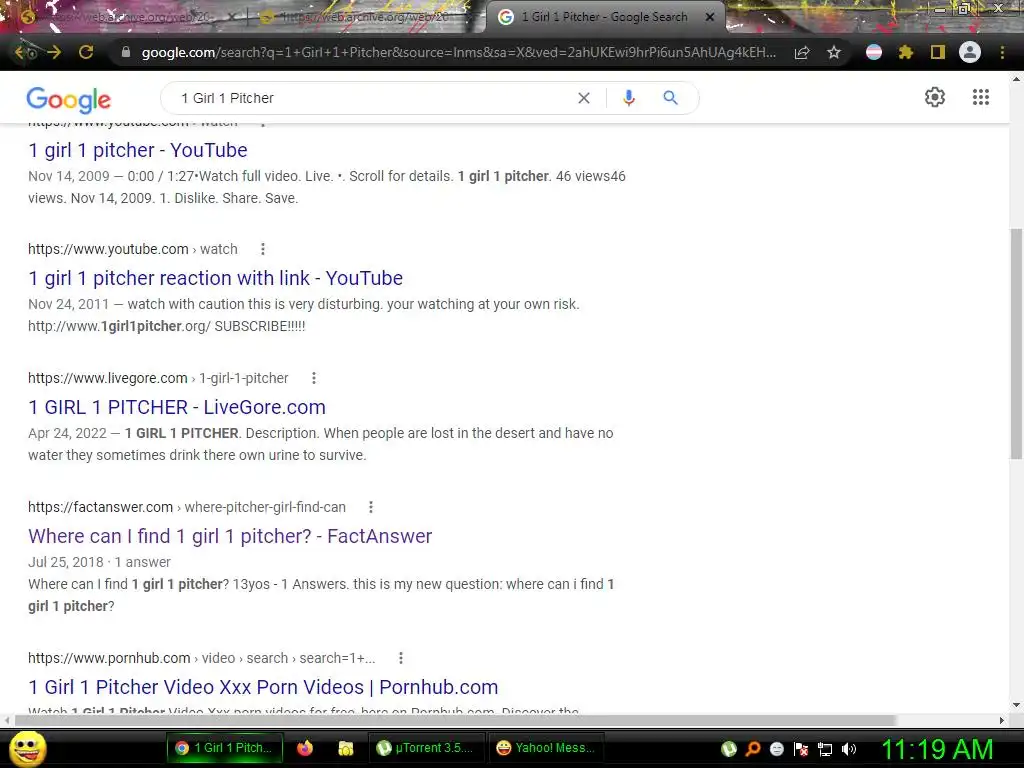This screenshot has height=768, width=1024.
Task: Open Google quick settings gear
Action: [x=935, y=97]
